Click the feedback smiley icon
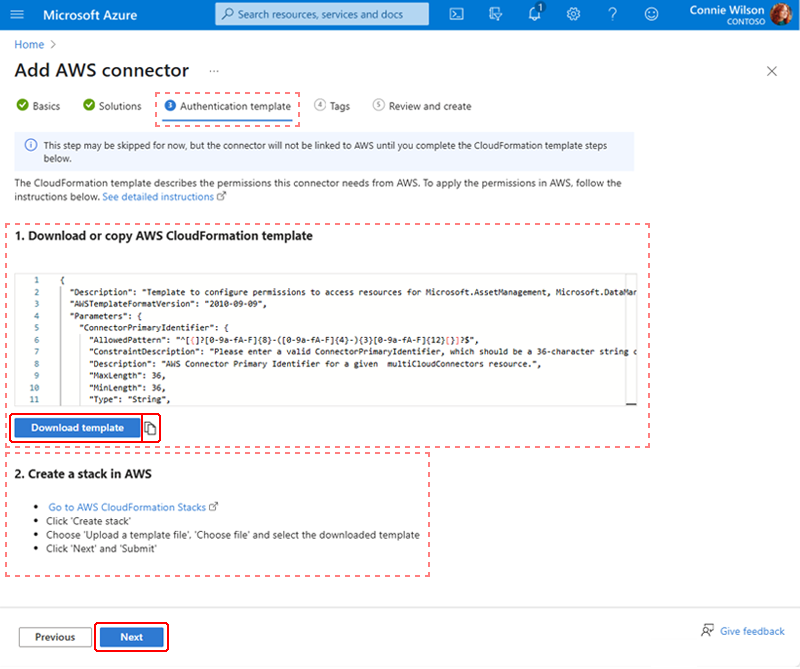The height and width of the screenshot is (669, 800). coord(651,14)
